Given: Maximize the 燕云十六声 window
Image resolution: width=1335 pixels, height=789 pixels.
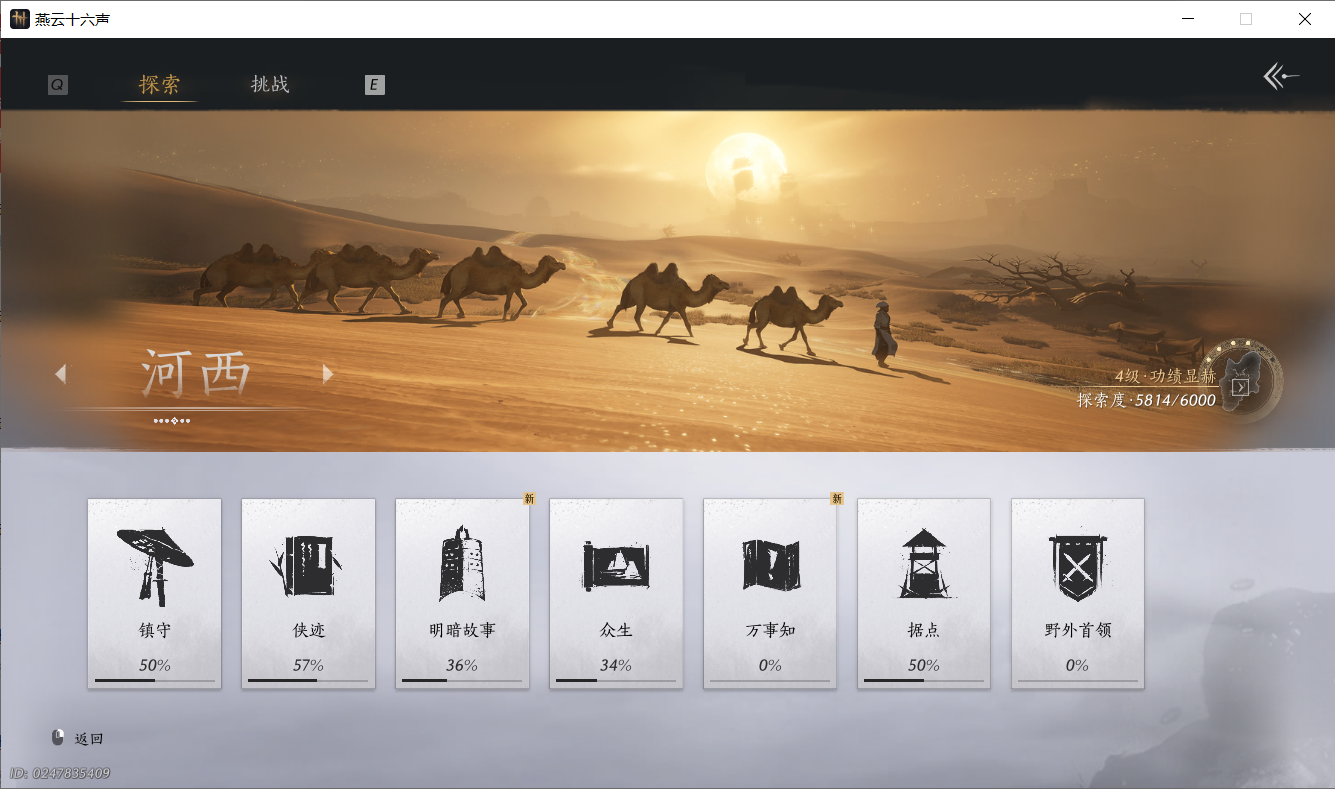Looking at the screenshot, I should (x=1246, y=19).
